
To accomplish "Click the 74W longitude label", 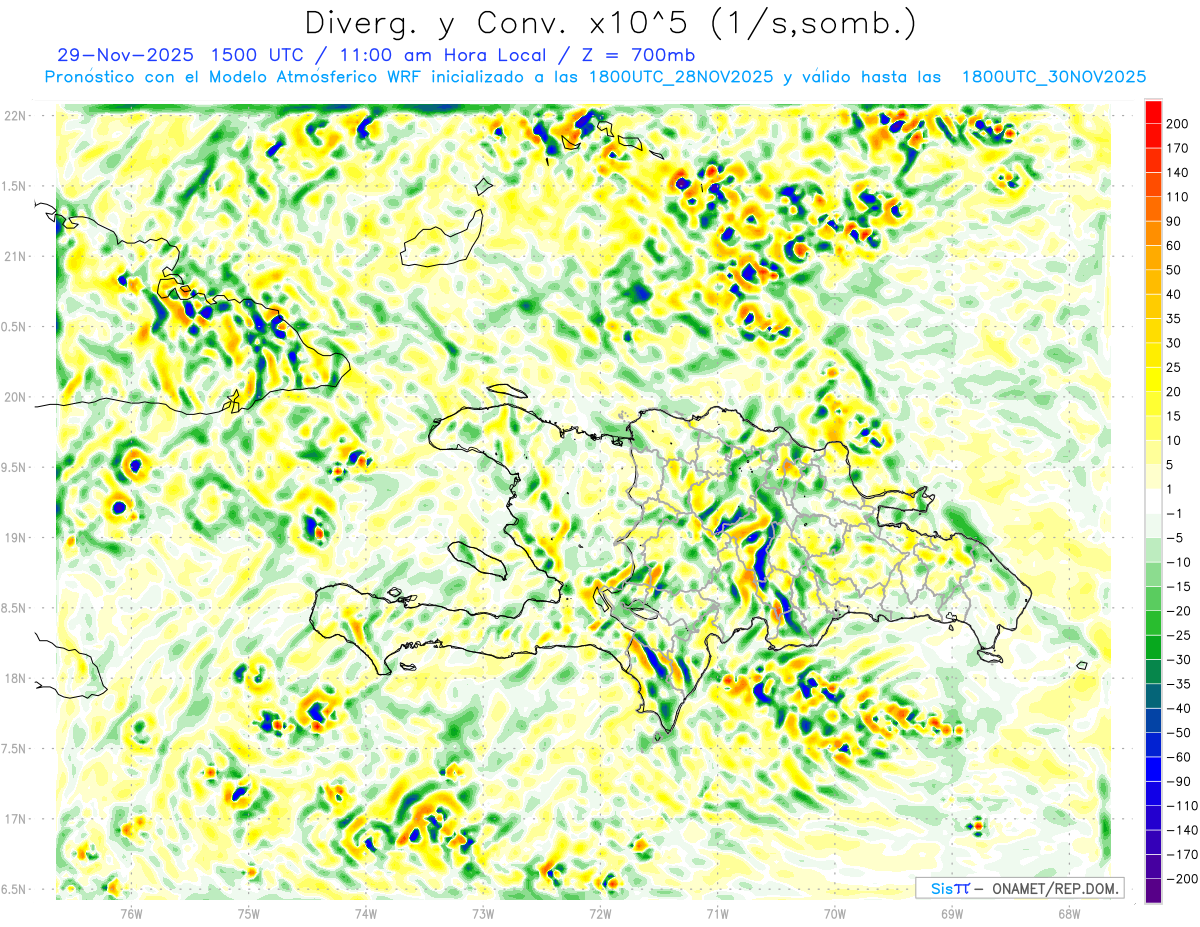I will [366, 913].
